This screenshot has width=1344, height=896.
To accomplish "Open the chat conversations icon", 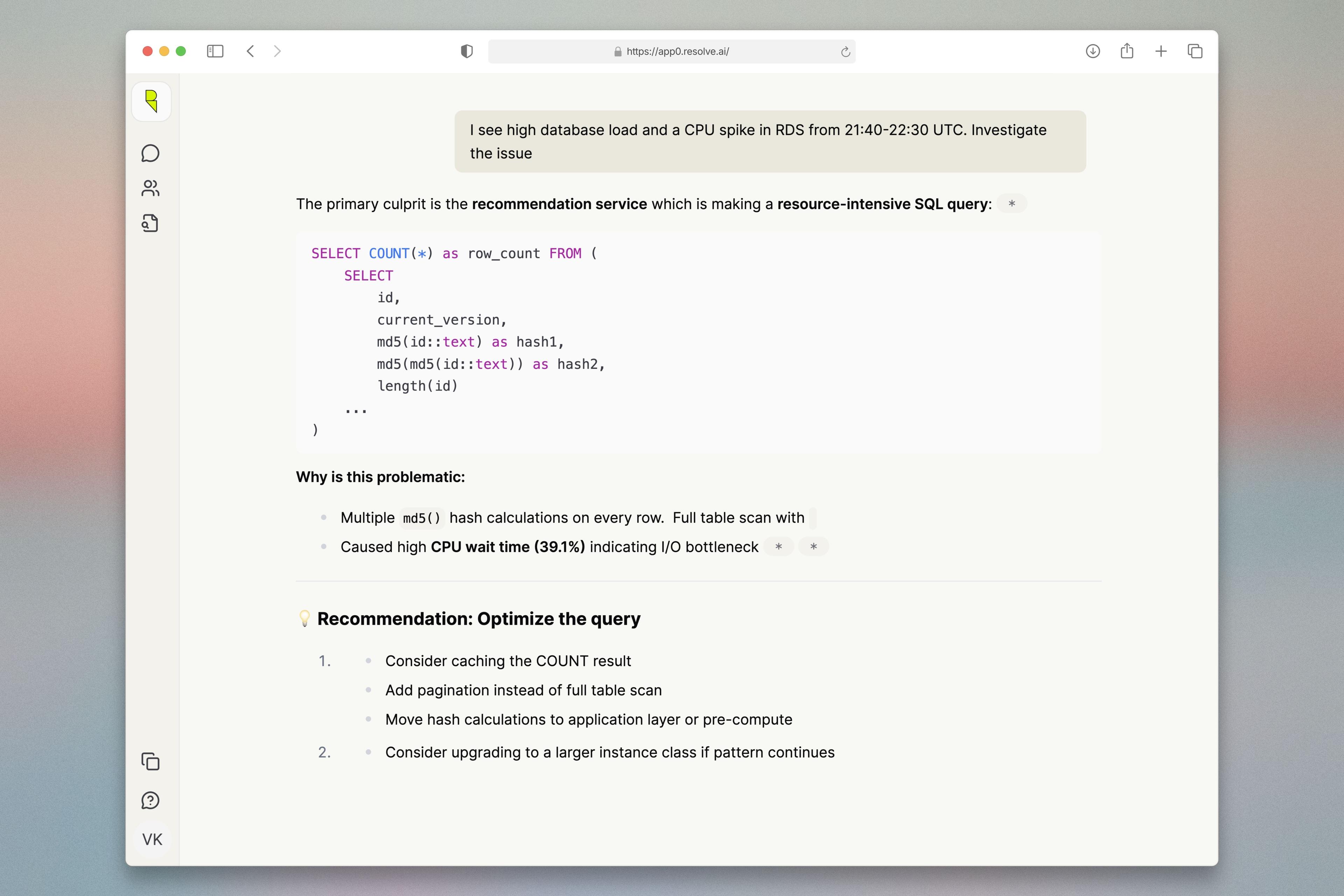I will coord(151,153).
